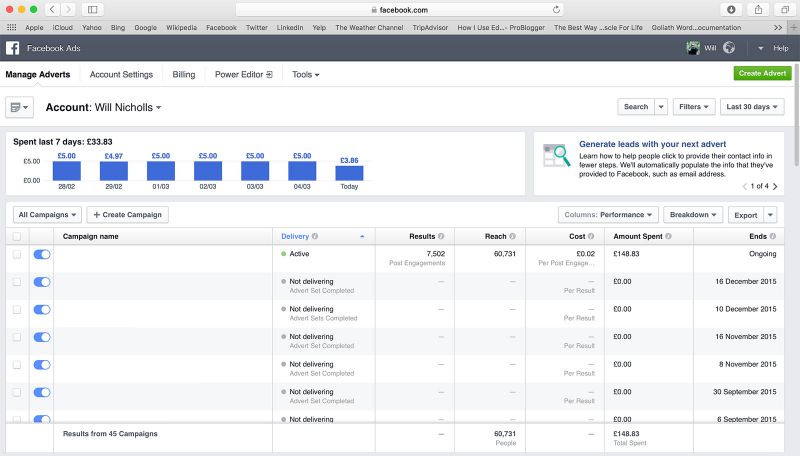Click the Safari back arrow
The height and width of the screenshot is (456, 800).
[x=52, y=9]
